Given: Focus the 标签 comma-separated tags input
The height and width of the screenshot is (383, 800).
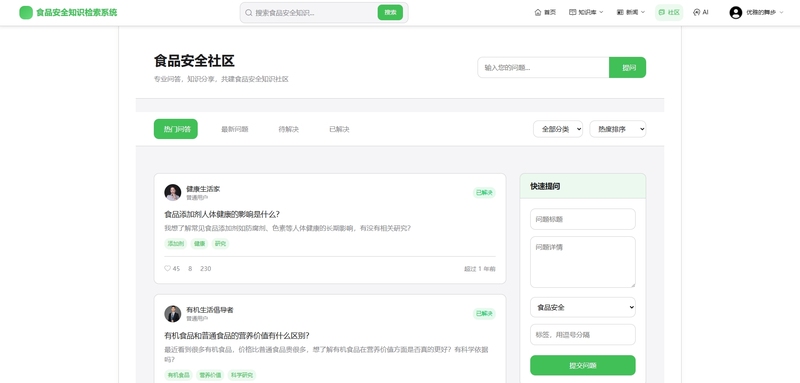Looking at the screenshot, I should [x=583, y=335].
